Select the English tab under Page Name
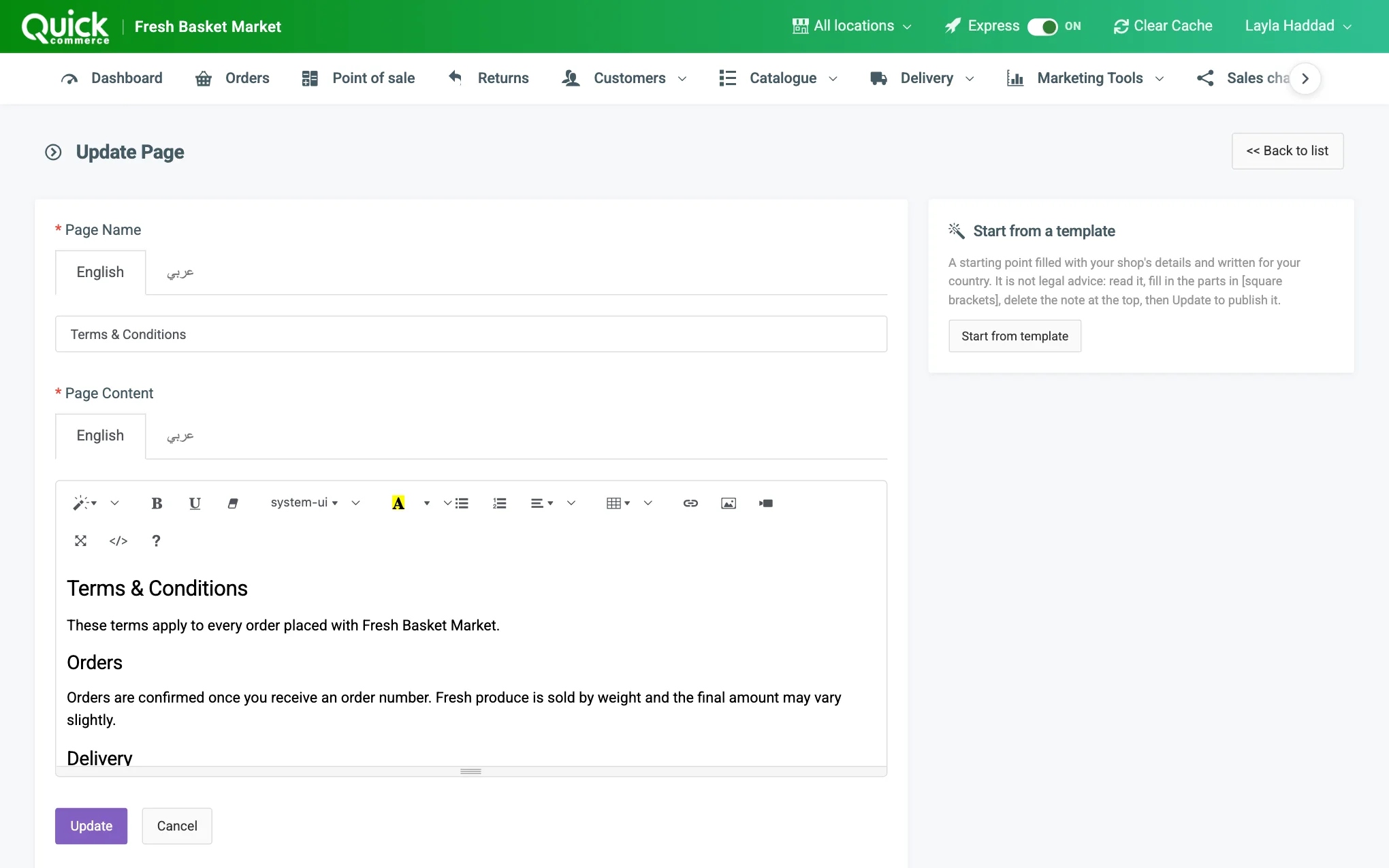The image size is (1389, 868). (x=100, y=272)
